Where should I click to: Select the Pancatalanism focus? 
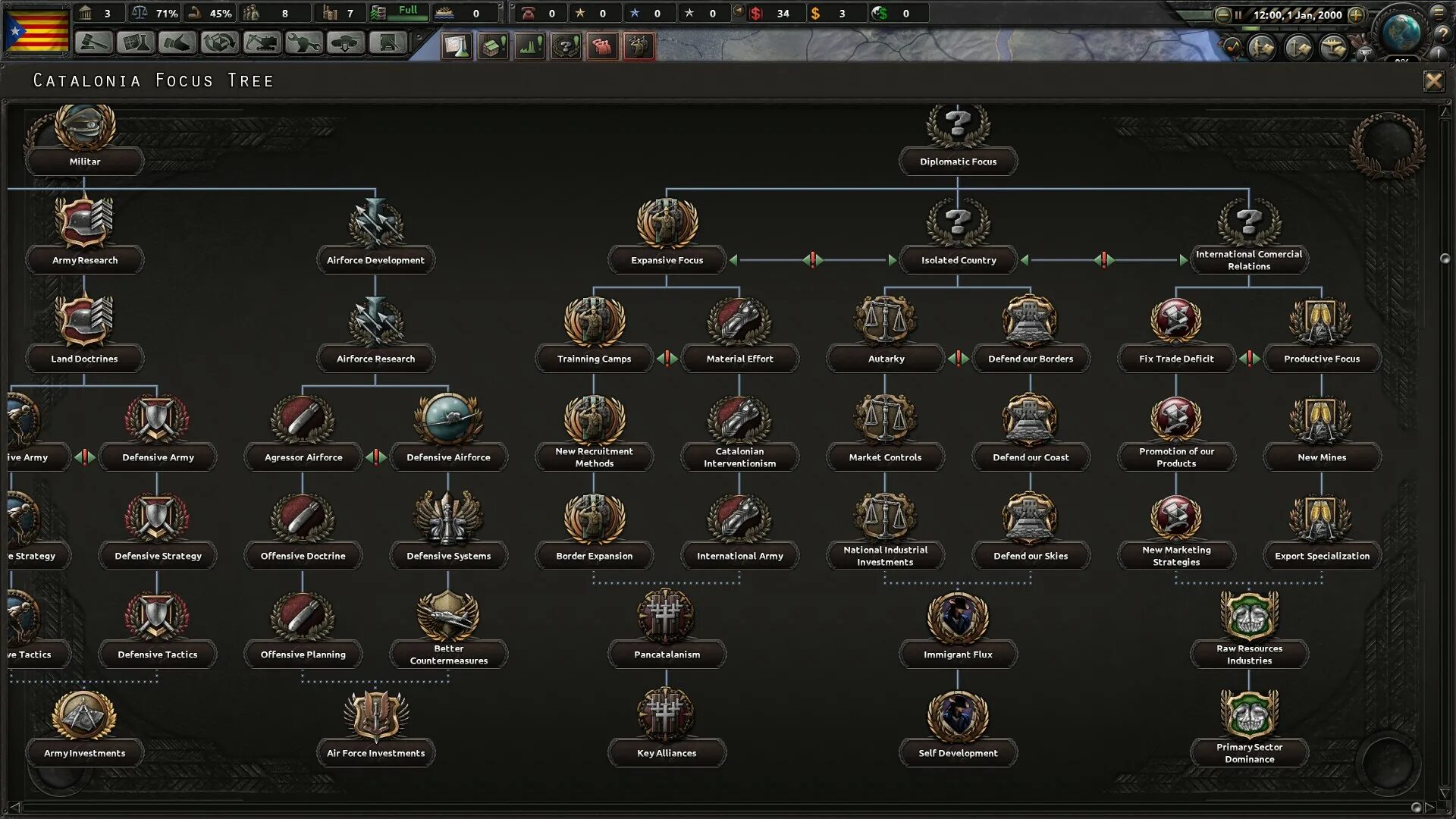click(x=667, y=628)
